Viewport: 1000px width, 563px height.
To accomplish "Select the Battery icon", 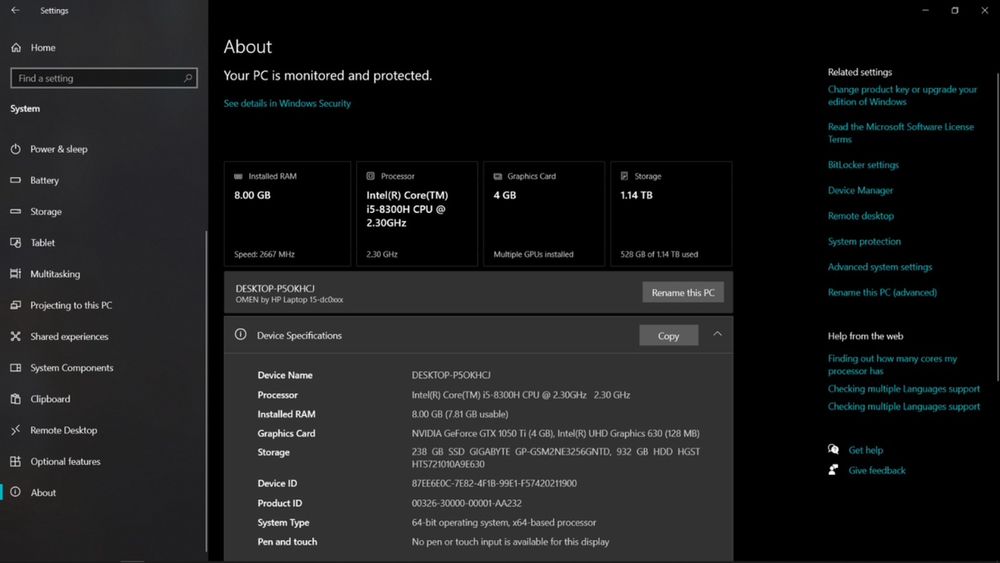I will pos(16,180).
